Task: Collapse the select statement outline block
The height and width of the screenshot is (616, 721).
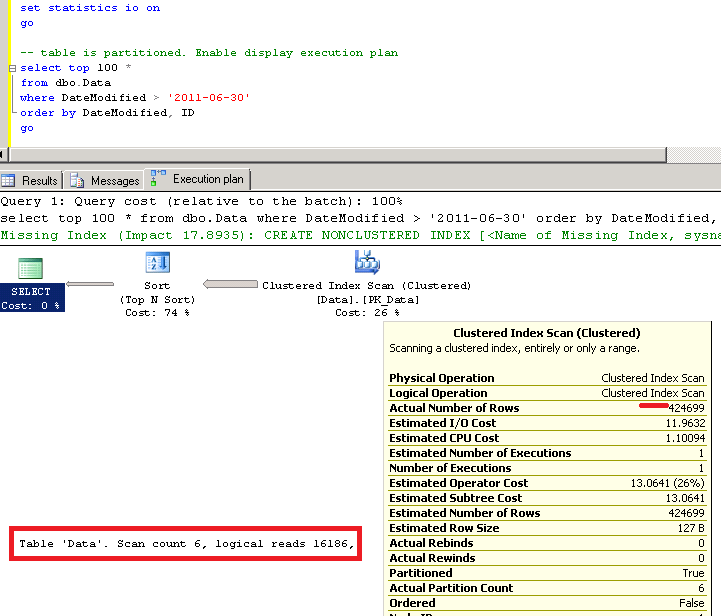Action: tap(12, 68)
